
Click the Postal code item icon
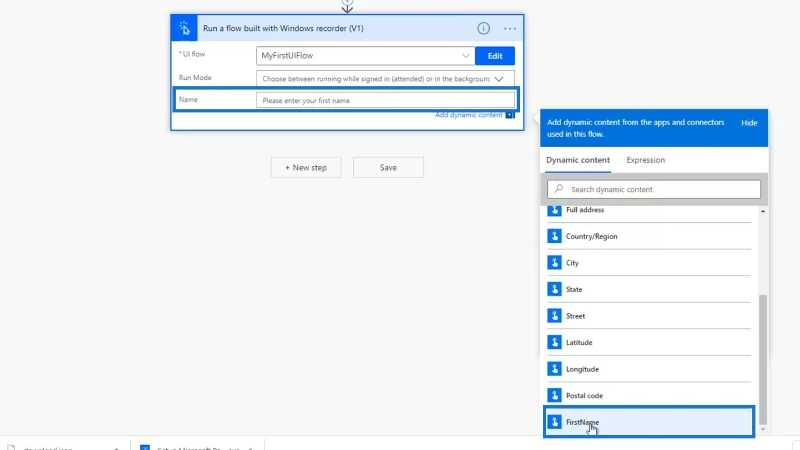tap(554, 395)
